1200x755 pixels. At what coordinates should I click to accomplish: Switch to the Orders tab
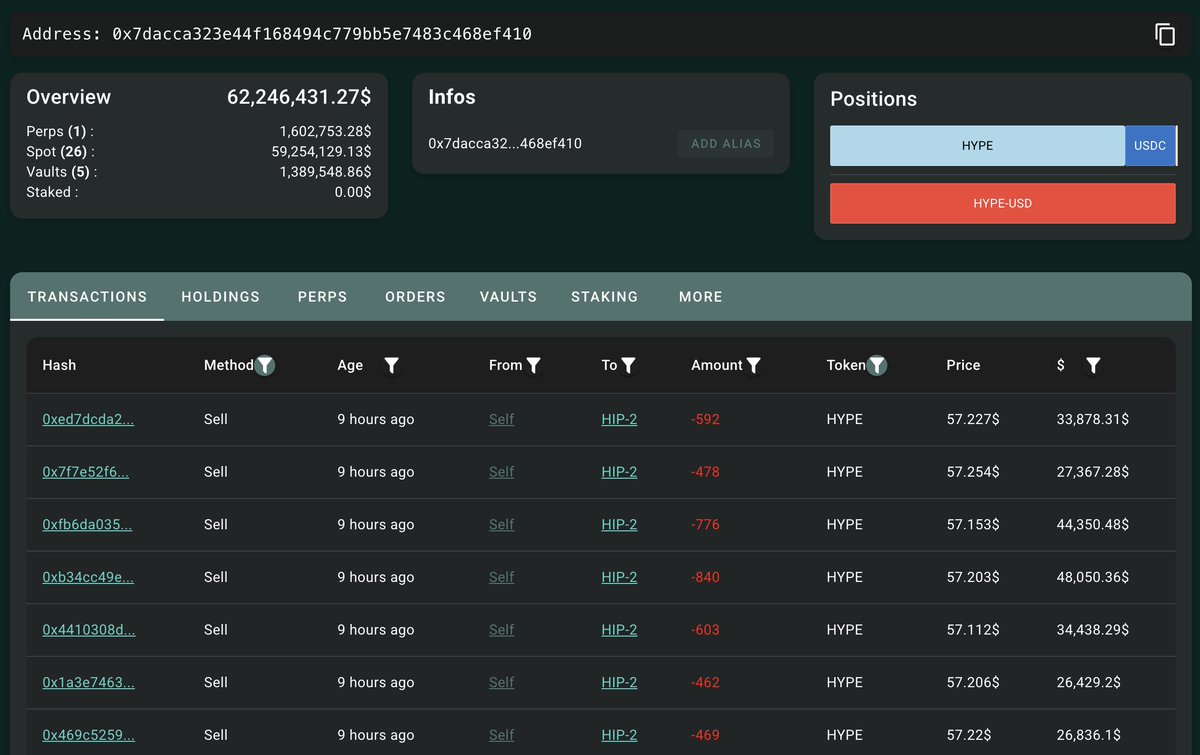[415, 297]
